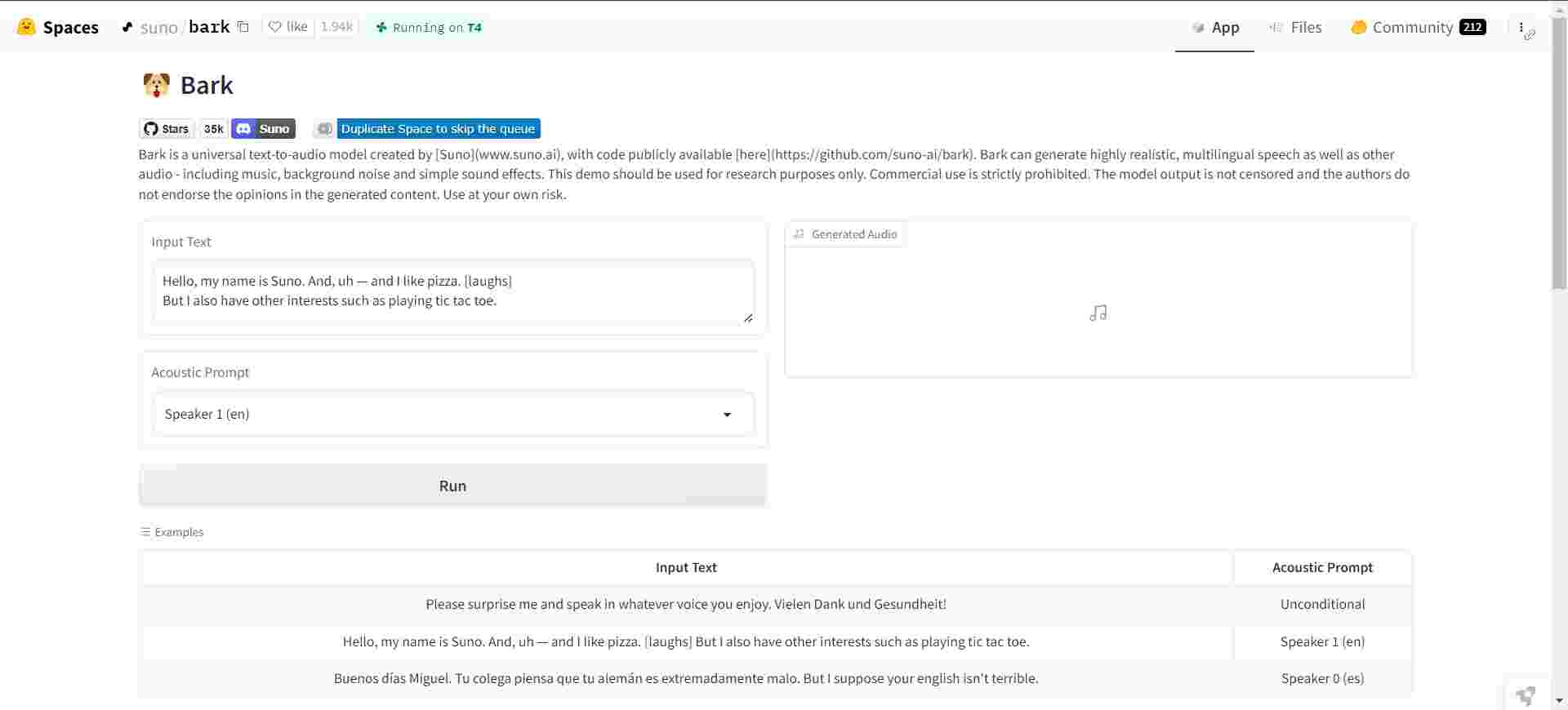Image resolution: width=1568 pixels, height=710 pixels.
Task: Select the Unconditional acoustic prompt cell
Action: tap(1322, 605)
